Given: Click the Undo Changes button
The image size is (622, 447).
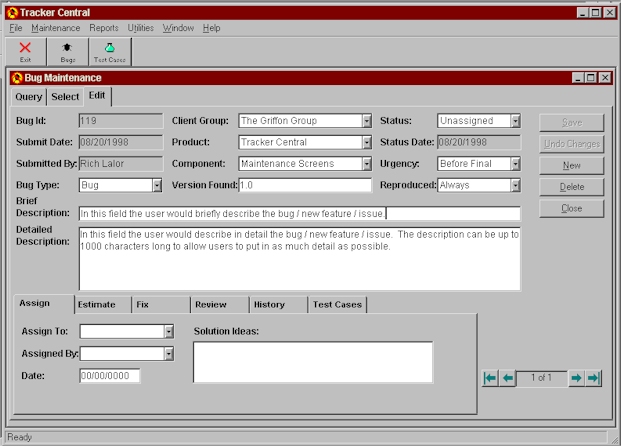Looking at the screenshot, I should click(x=572, y=144).
